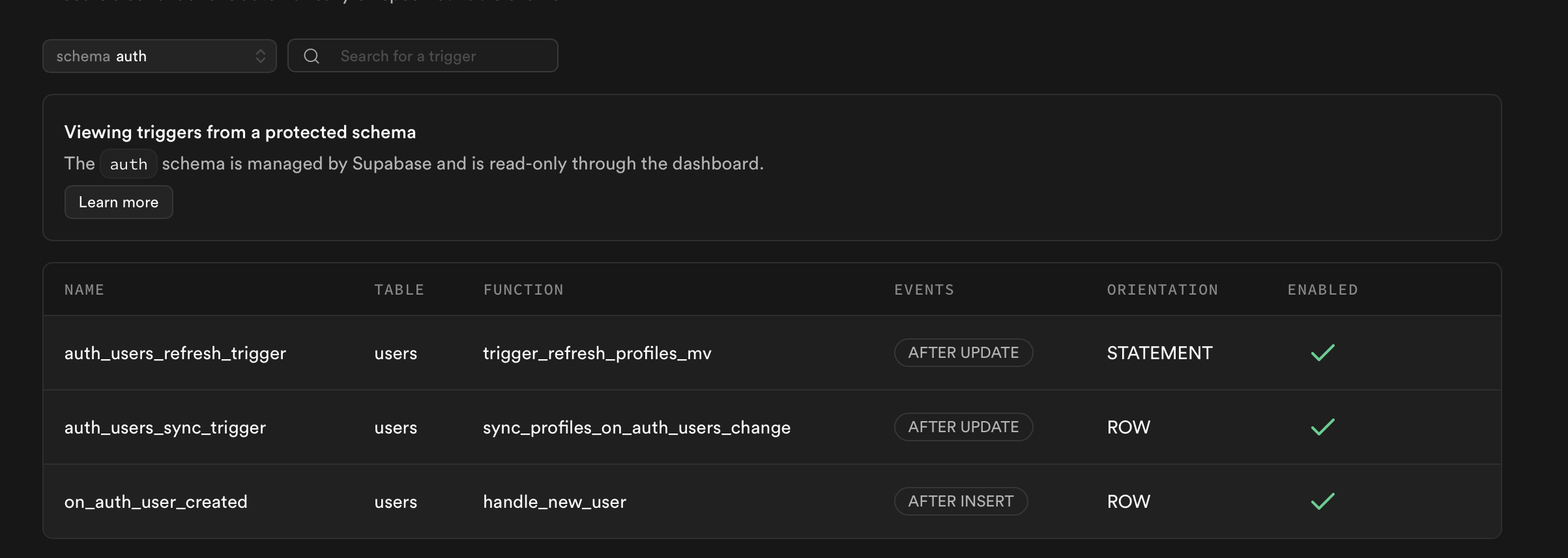This screenshot has height=558, width=1568.
Task: Click the ENABLED column header
Action: 1322,290
